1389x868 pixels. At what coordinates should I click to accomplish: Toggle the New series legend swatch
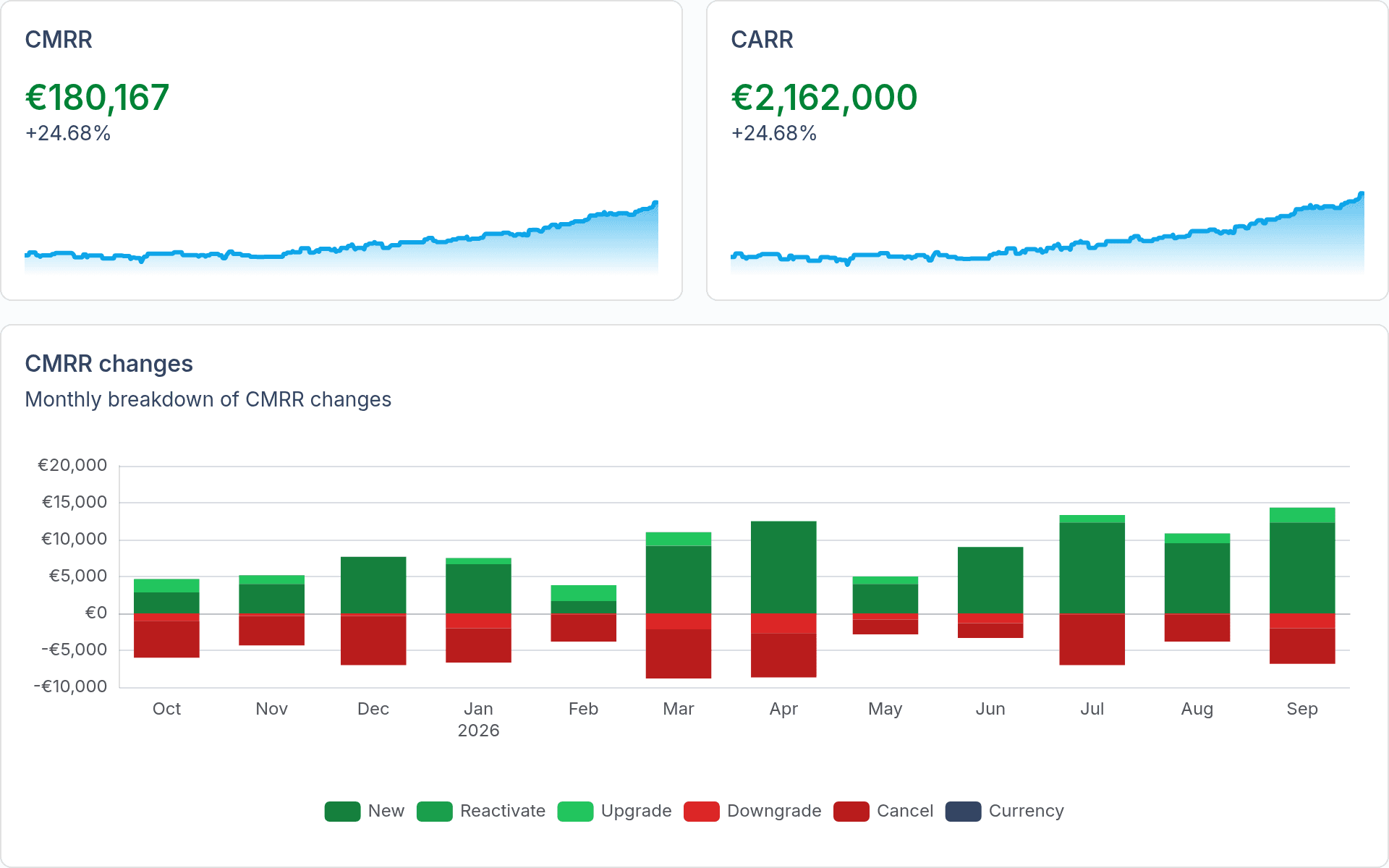(342, 812)
